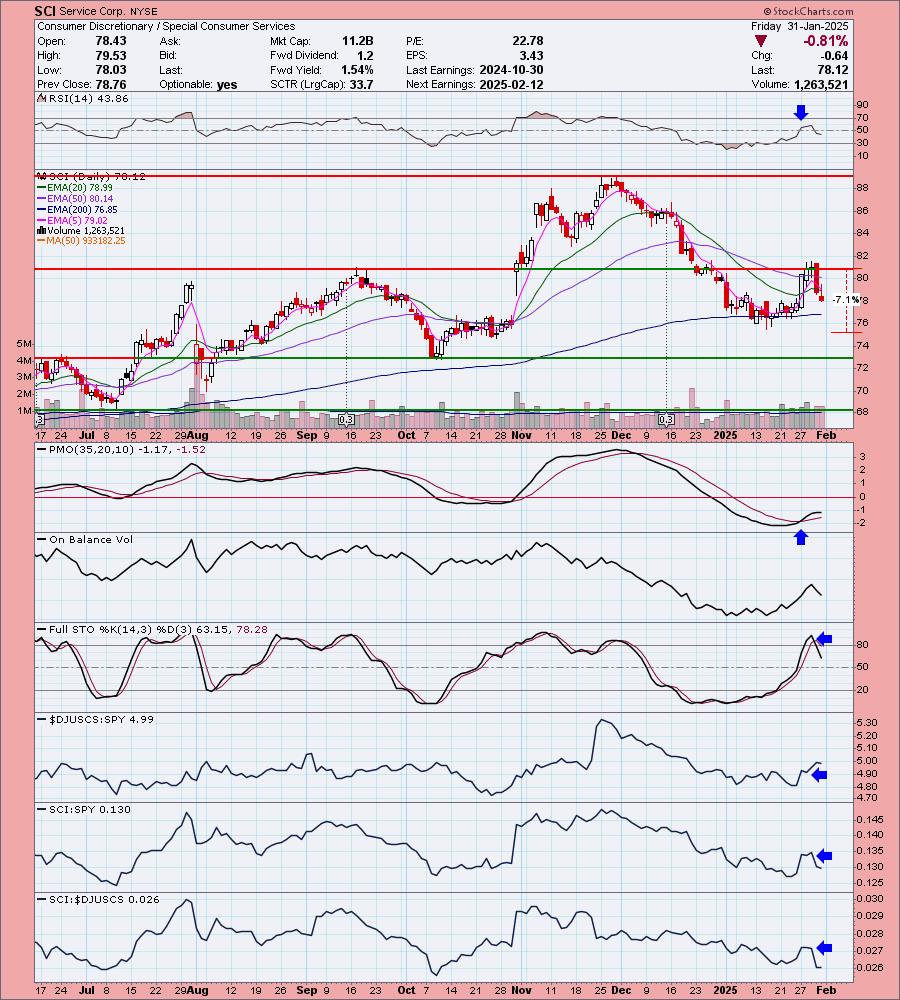Click the Consumer Discretionary / Special Consumer Services sector text
The image size is (900, 1000).
click(x=166, y=26)
